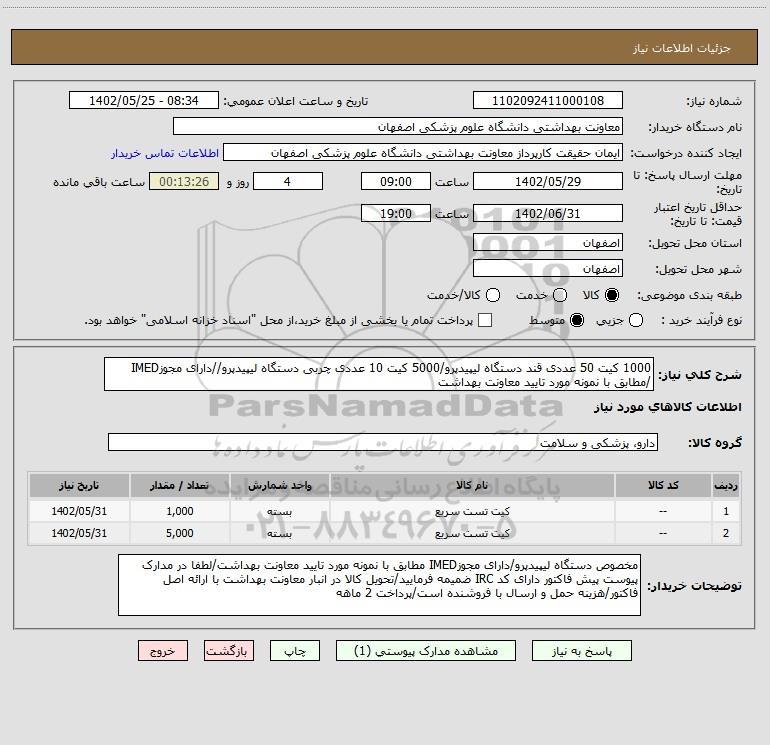The image size is (770, 745).
Task: Click the delivery province field اصفهان
Action: (548, 243)
